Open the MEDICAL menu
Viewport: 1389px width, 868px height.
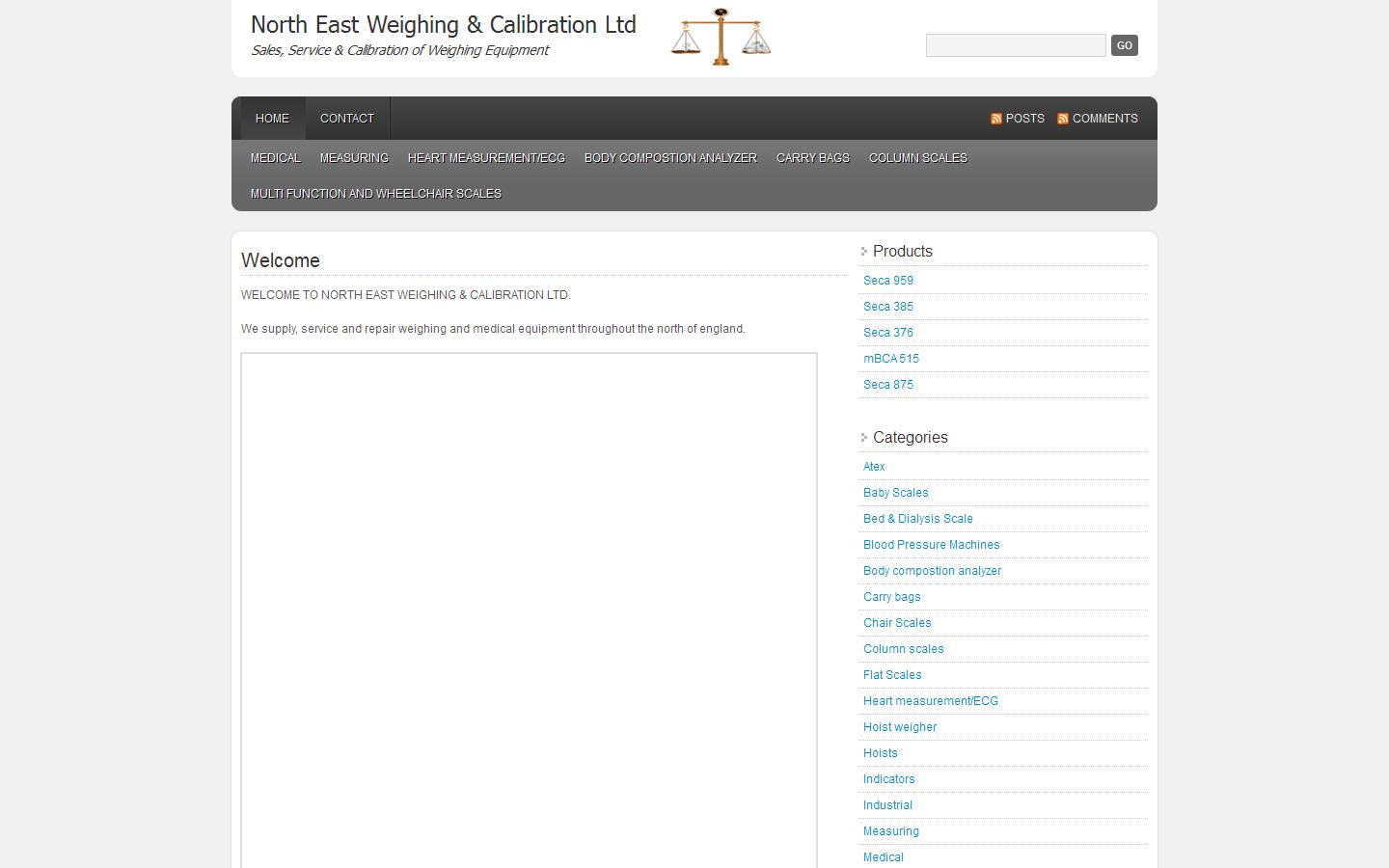click(x=275, y=157)
